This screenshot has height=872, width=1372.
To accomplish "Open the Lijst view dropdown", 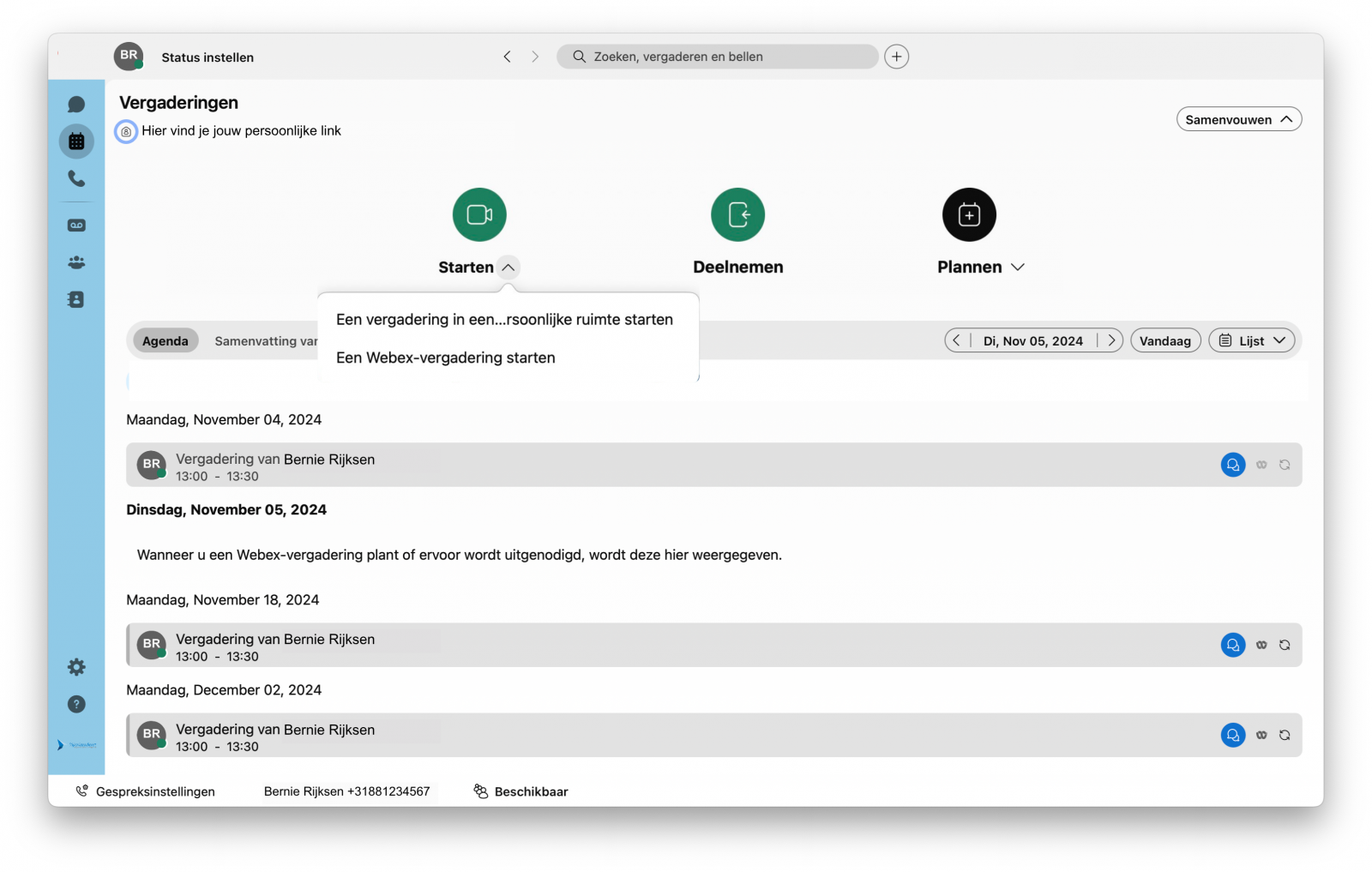I will (x=1252, y=340).
